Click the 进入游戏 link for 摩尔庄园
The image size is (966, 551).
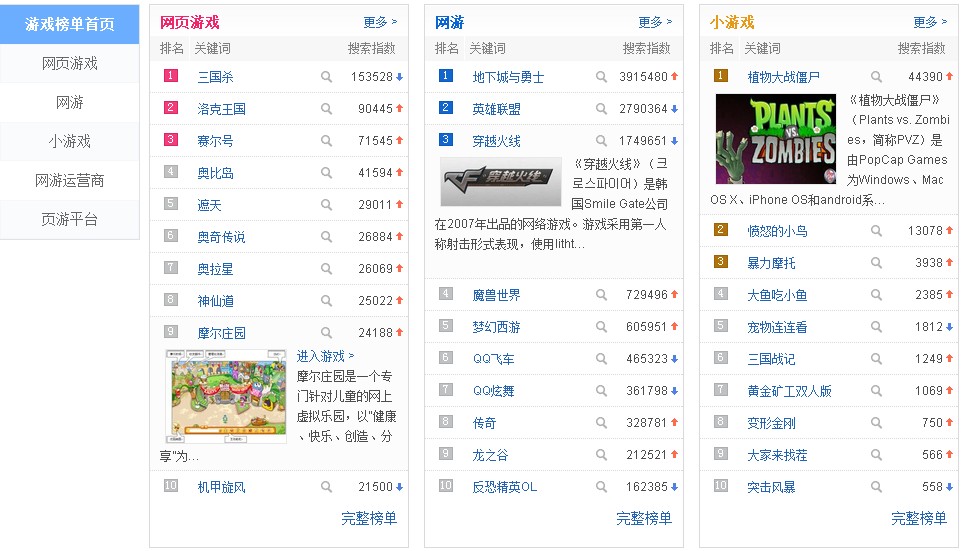coord(325,356)
